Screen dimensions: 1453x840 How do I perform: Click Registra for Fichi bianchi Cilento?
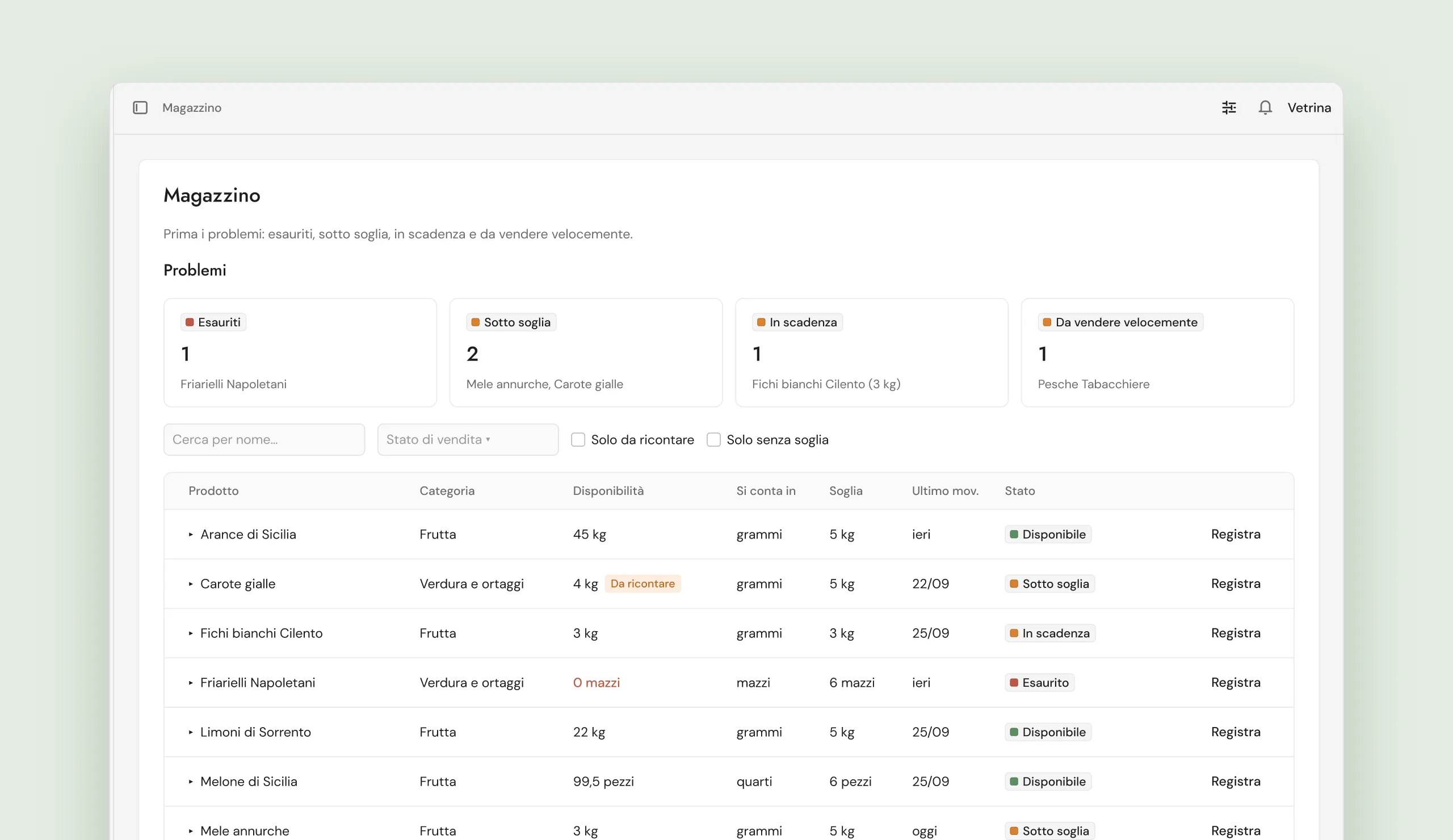(1235, 633)
